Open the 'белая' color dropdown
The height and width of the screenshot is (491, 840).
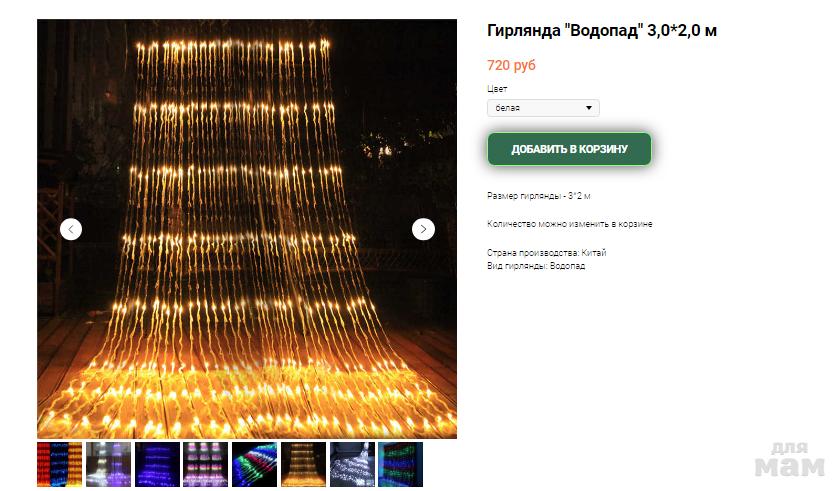click(x=543, y=108)
